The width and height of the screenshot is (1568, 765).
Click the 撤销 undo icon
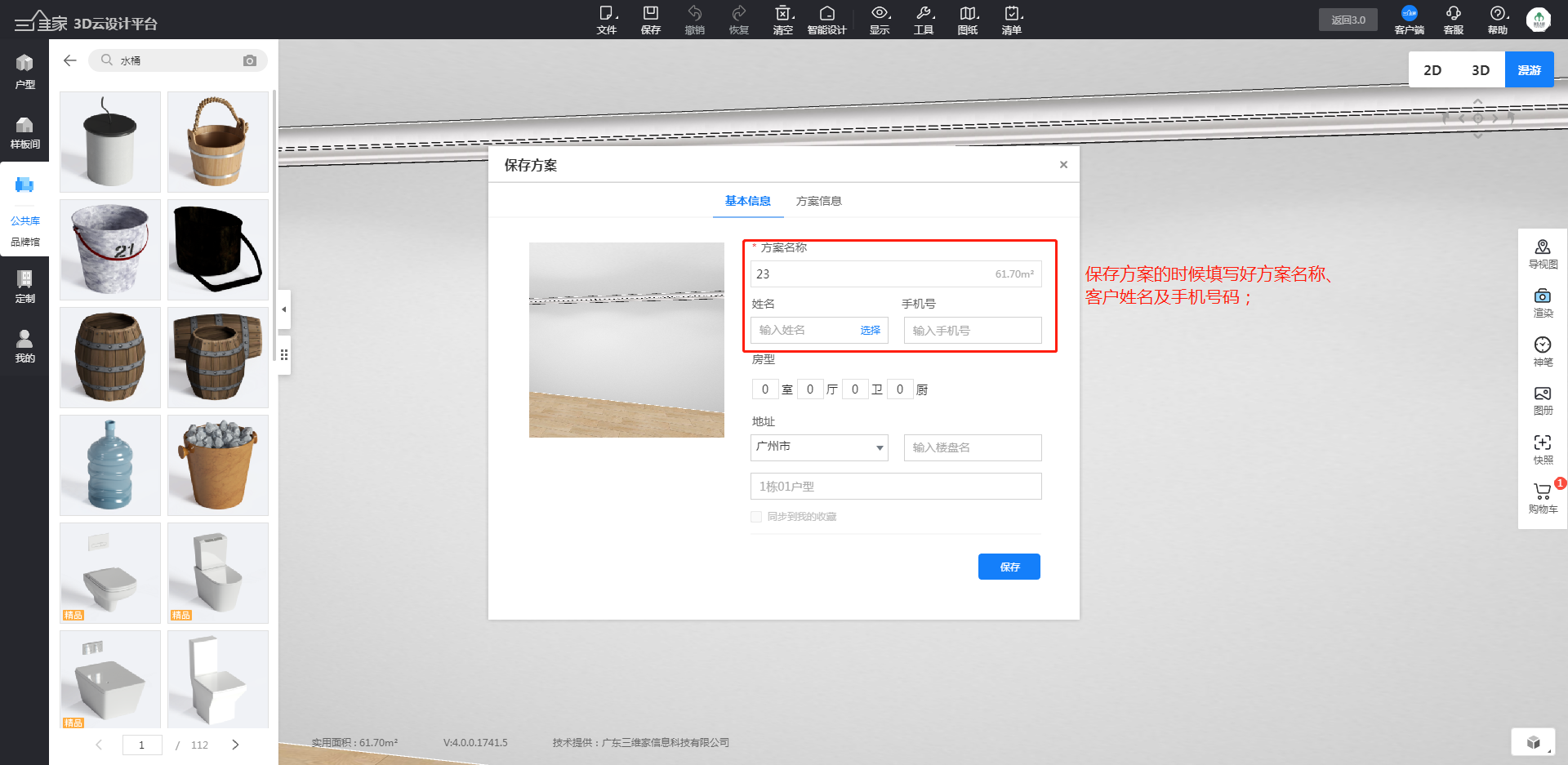(x=695, y=20)
